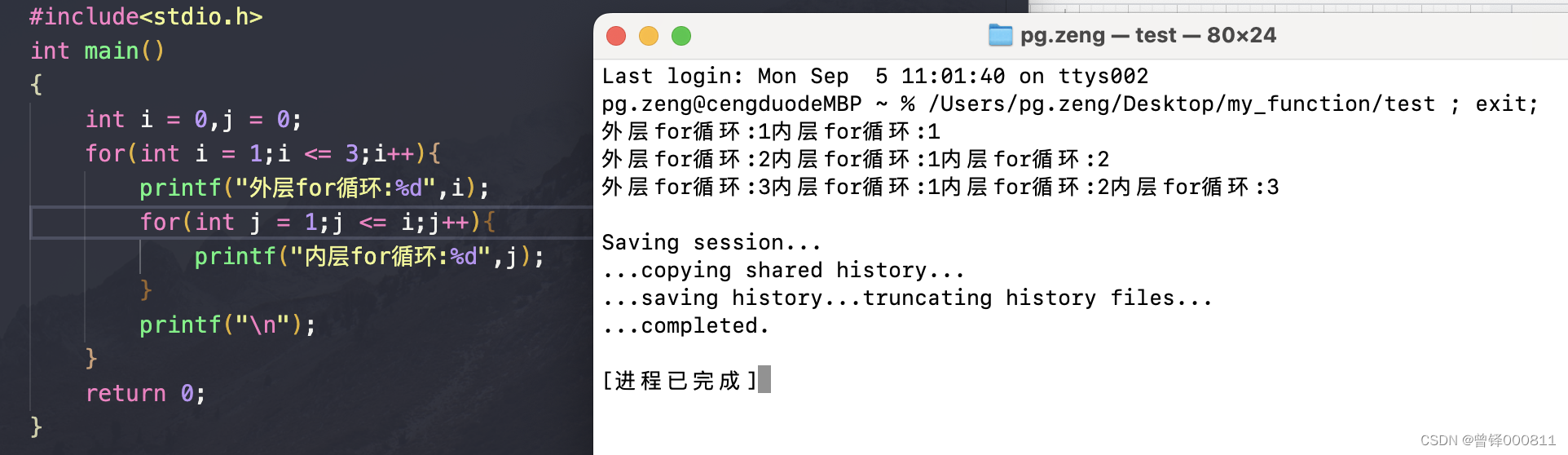Click the gray terminal cursor block

point(764,379)
